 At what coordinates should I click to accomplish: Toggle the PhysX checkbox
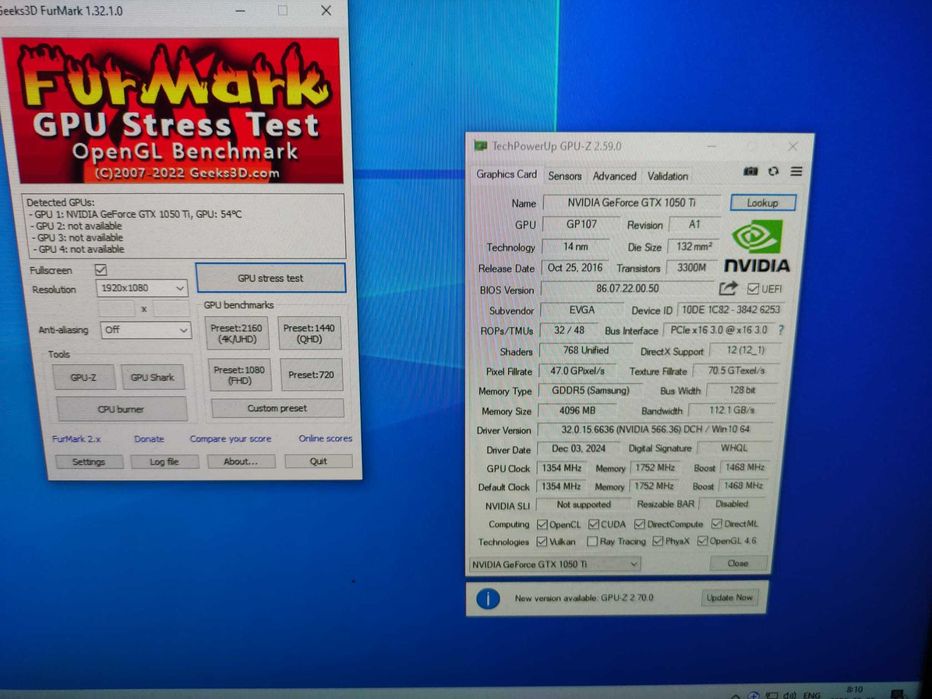tap(658, 541)
